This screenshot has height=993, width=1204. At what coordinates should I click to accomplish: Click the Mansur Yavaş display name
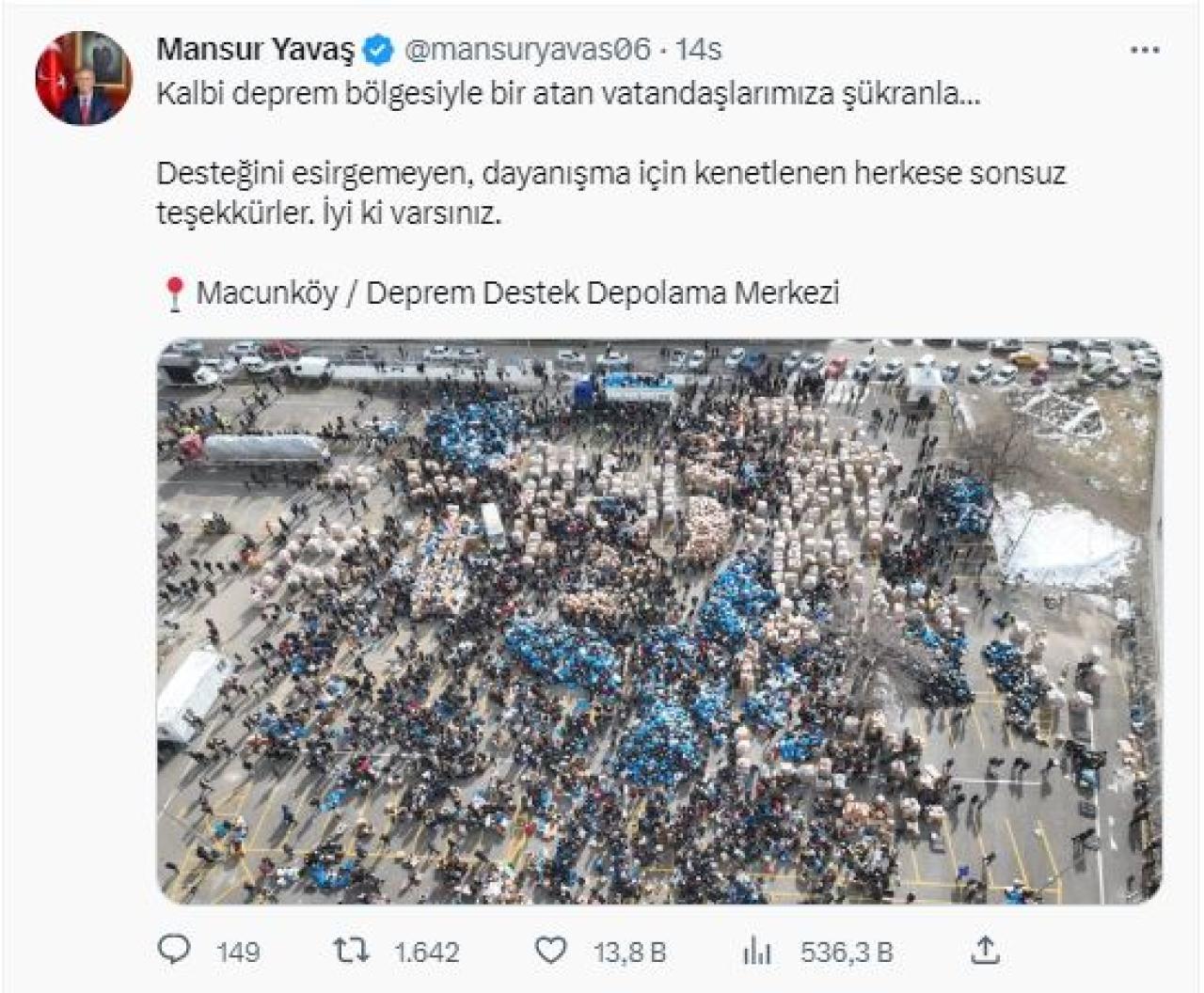coord(255,50)
